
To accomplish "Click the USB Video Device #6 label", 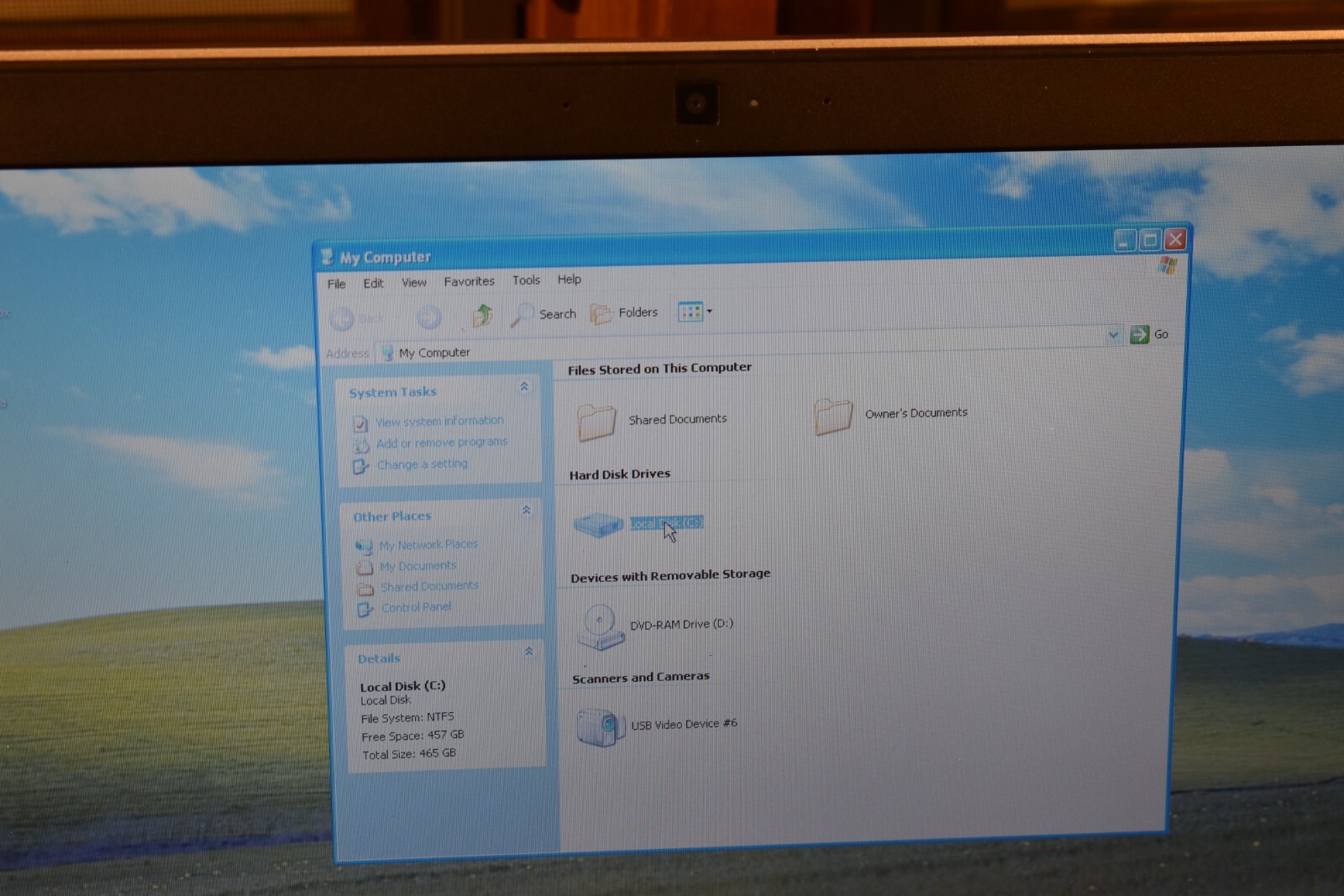I will point(685,724).
